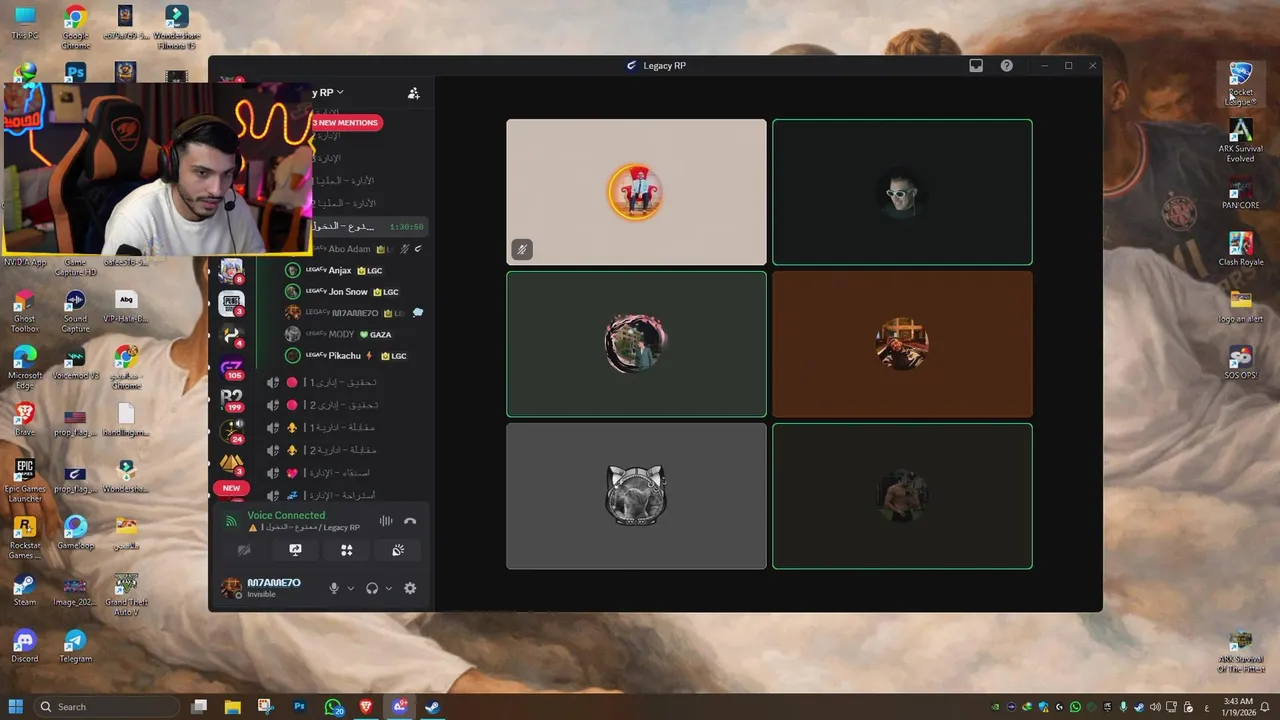Open the Activities launcher icon
The height and width of the screenshot is (720, 1280).
tap(346, 550)
